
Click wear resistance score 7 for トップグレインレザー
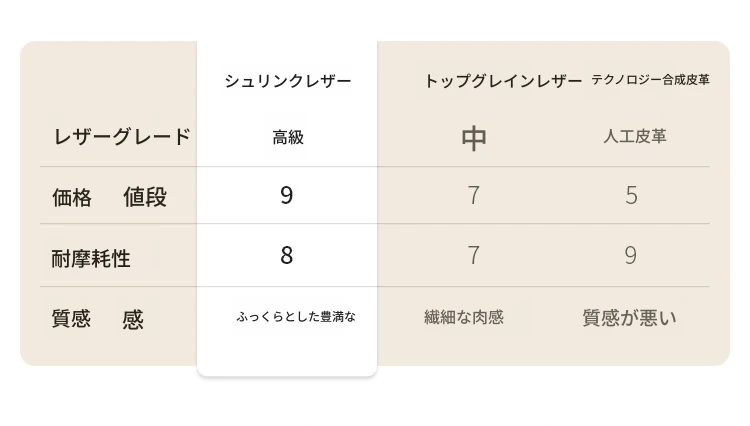click(474, 256)
